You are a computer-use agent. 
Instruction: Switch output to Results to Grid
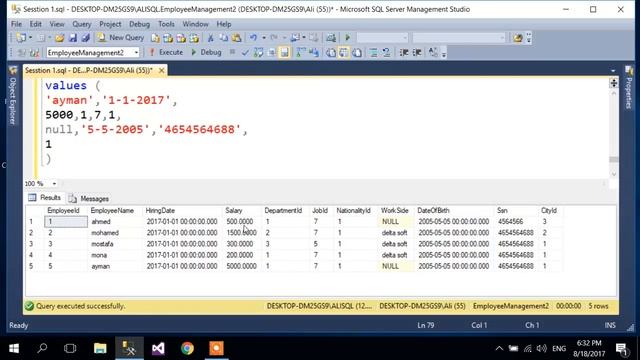click(344, 53)
